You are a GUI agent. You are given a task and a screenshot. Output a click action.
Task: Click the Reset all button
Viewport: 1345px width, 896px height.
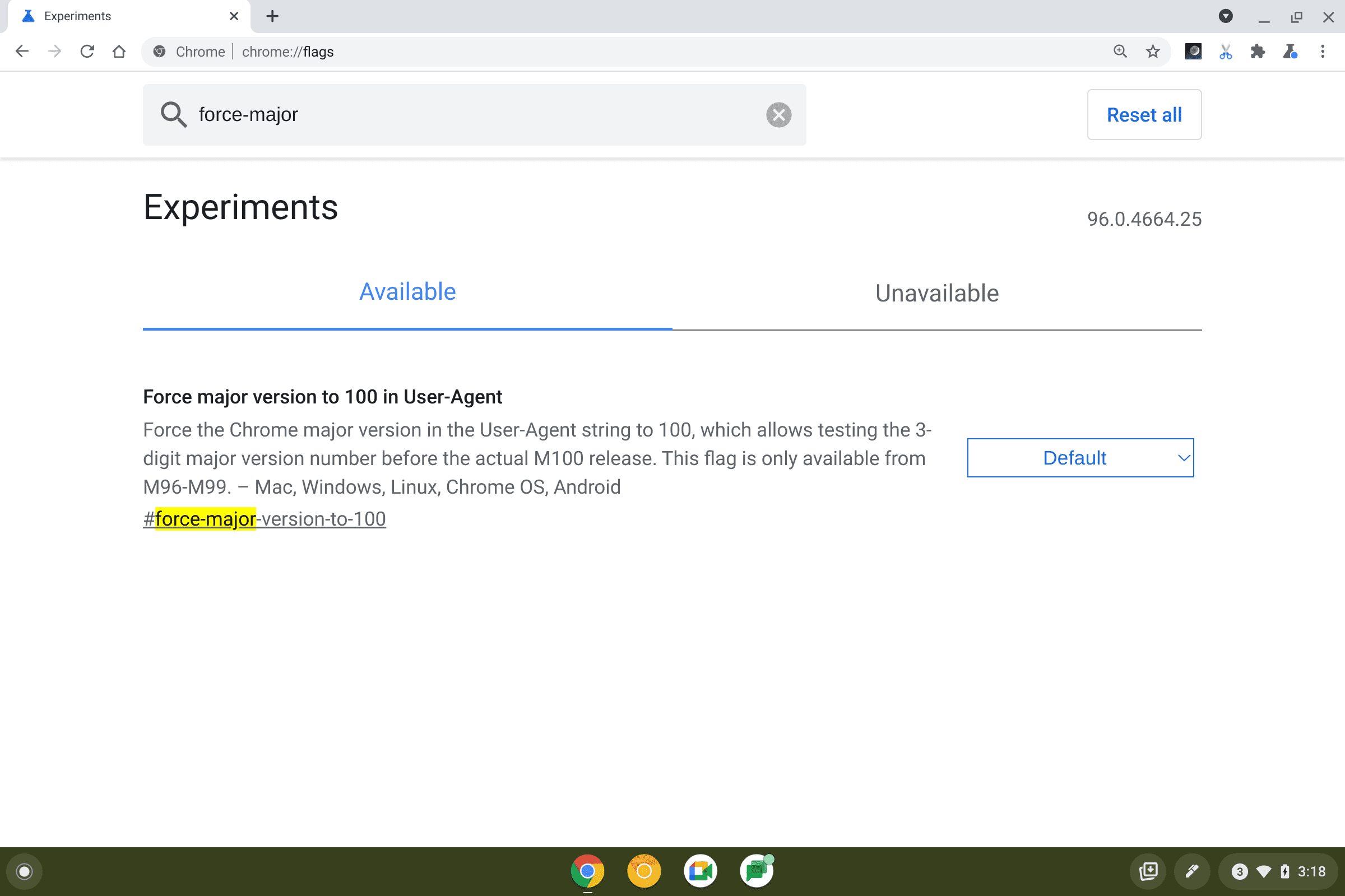click(x=1145, y=113)
